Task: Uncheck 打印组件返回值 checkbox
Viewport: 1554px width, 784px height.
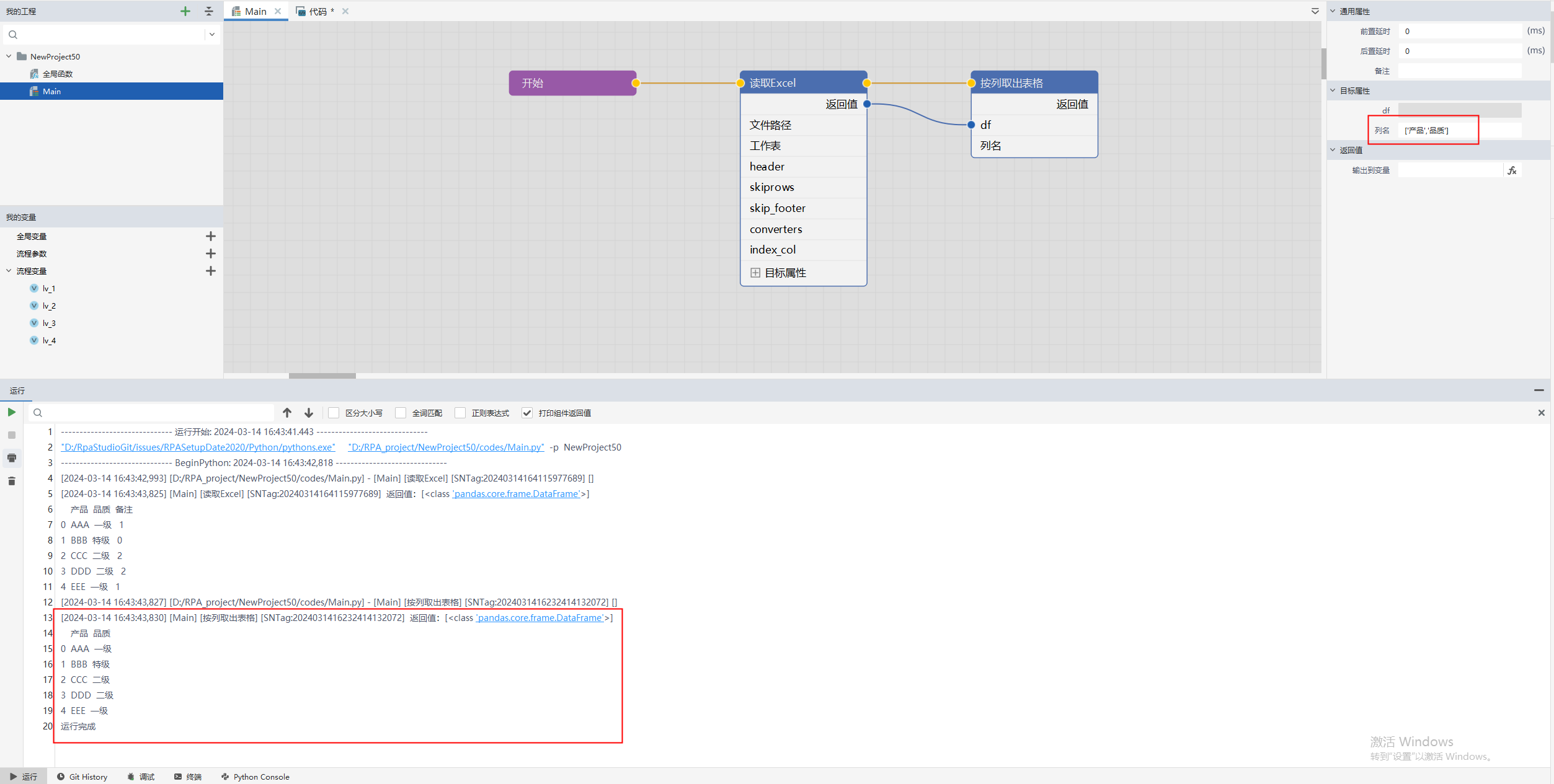Action: [527, 413]
